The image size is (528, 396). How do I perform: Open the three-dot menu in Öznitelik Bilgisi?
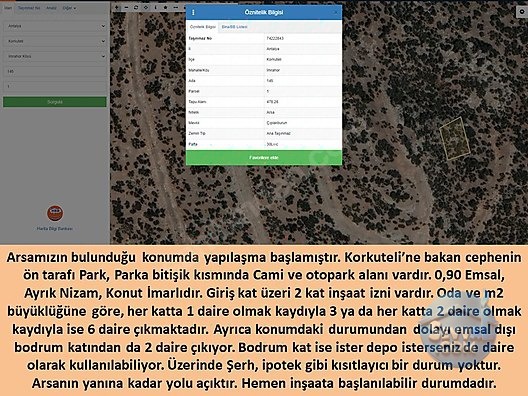click(x=193, y=12)
